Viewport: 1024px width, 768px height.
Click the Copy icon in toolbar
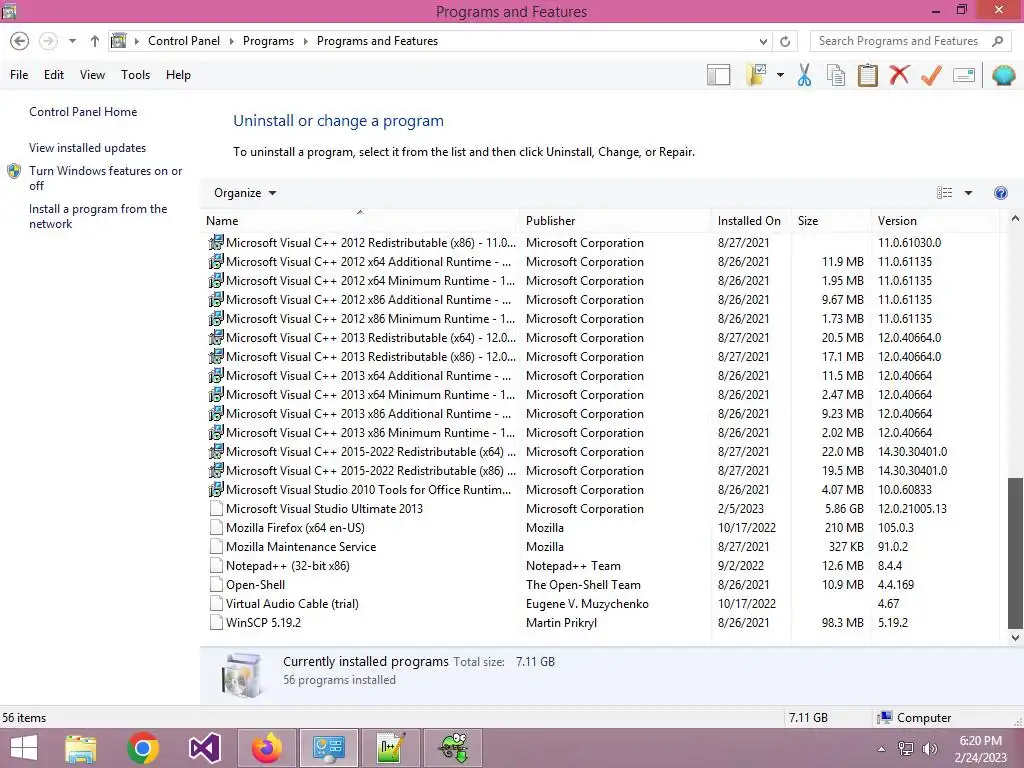point(835,75)
